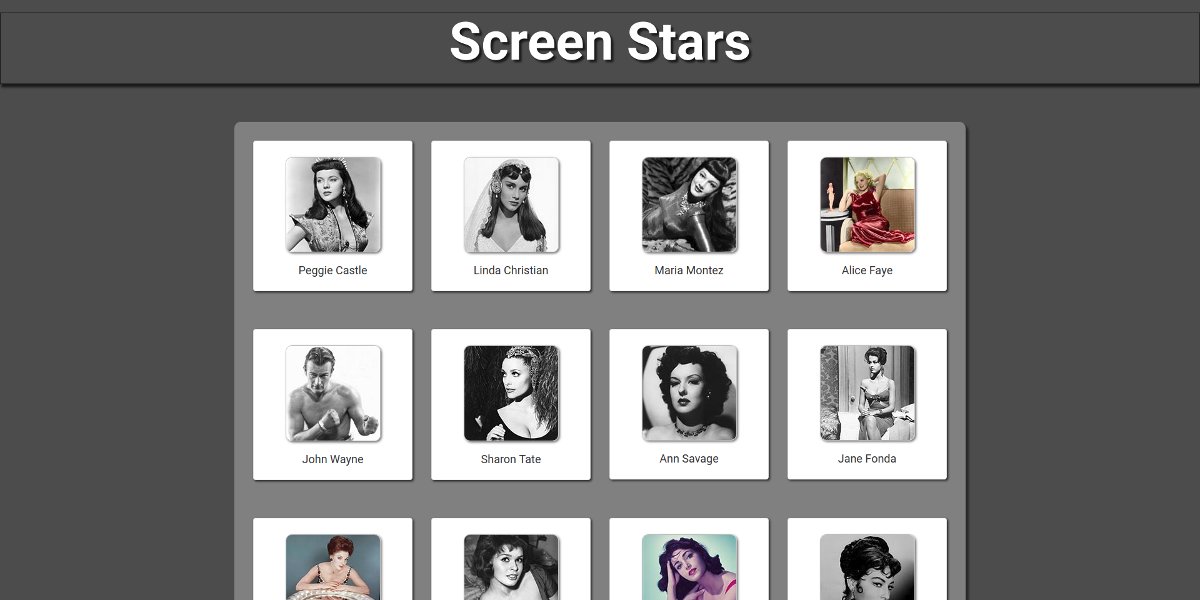
Task: Open the Maria Montez photo thumbnail
Action: click(x=689, y=205)
